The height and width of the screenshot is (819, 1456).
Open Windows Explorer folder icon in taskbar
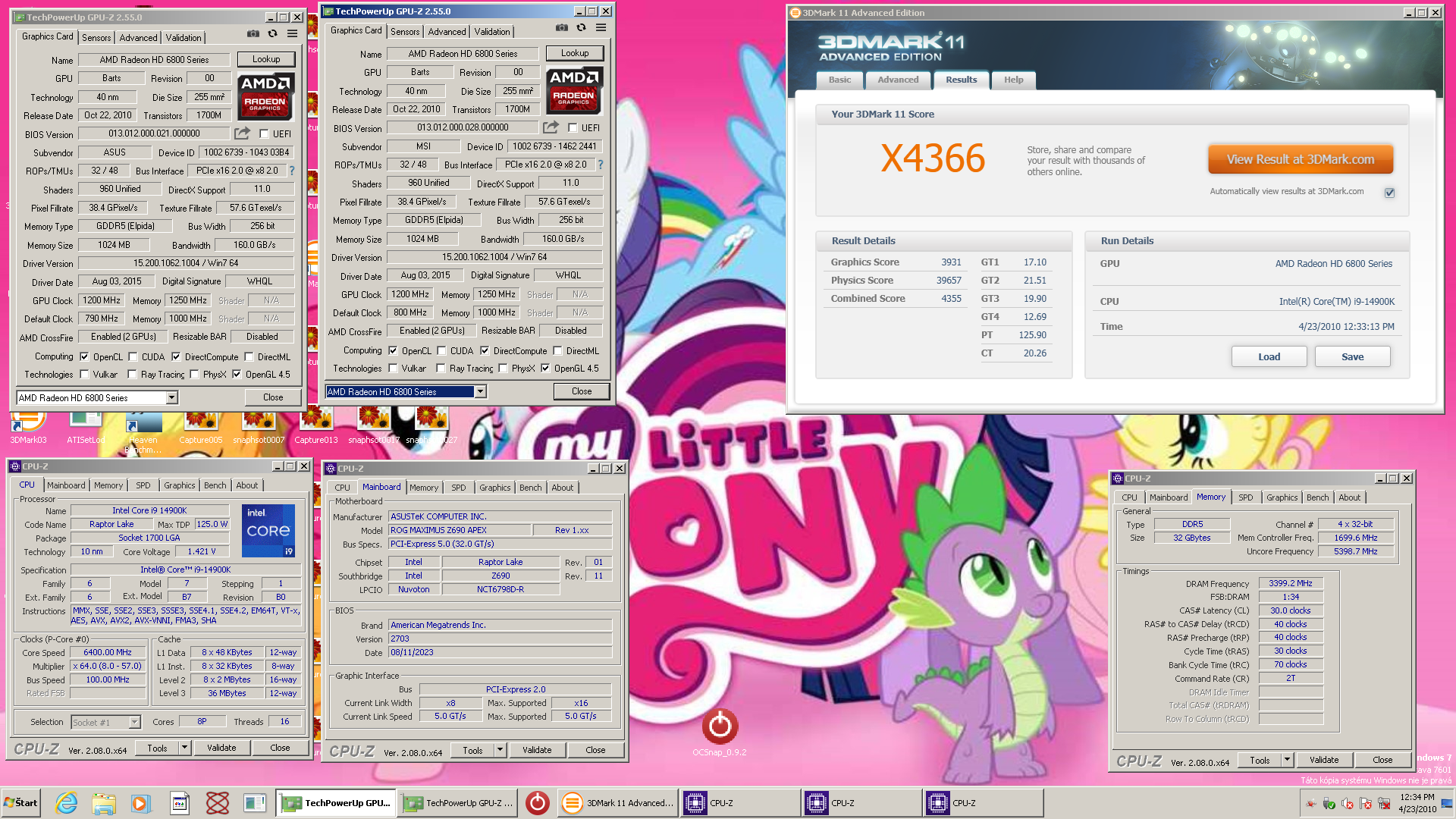click(104, 803)
